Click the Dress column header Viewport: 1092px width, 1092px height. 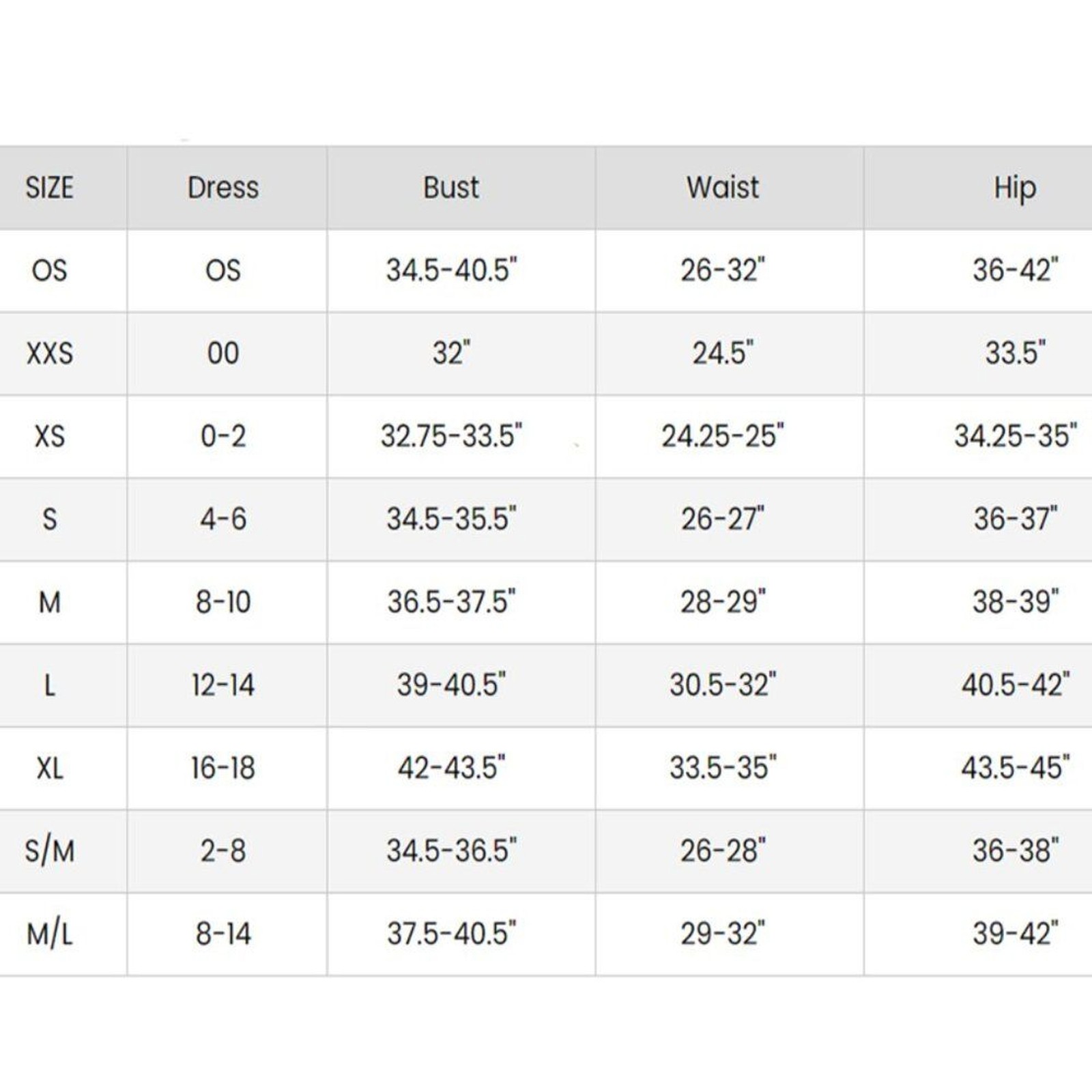pos(223,188)
